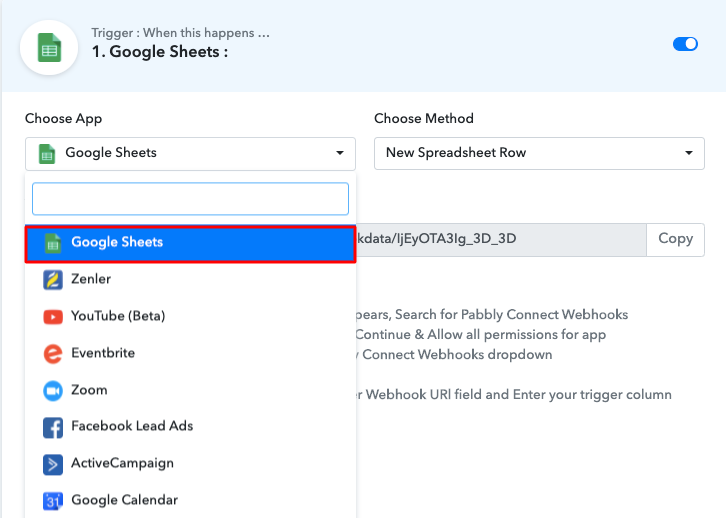Click the webhook URL text field
This screenshot has width=726, height=518.
tap(501, 239)
